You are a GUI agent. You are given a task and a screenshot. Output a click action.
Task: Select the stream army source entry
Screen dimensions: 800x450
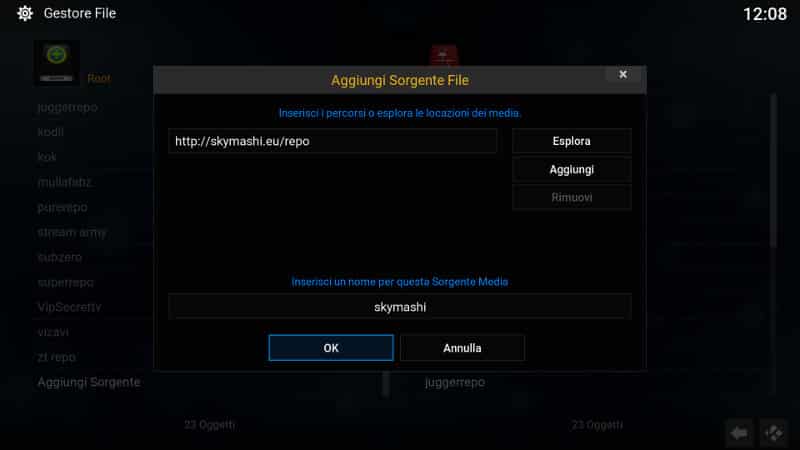coord(72,233)
